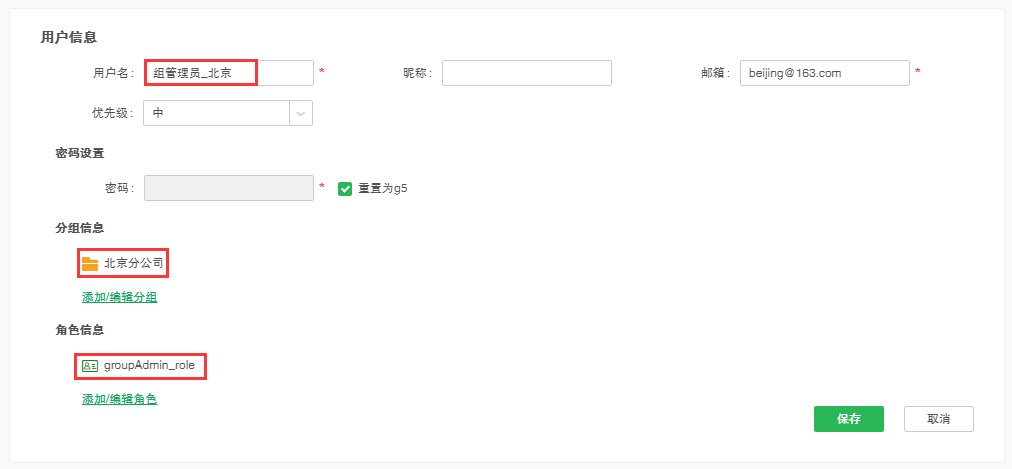Click the role card icon beside groupAdmin_role
The image size is (1012, 469).
90,366
